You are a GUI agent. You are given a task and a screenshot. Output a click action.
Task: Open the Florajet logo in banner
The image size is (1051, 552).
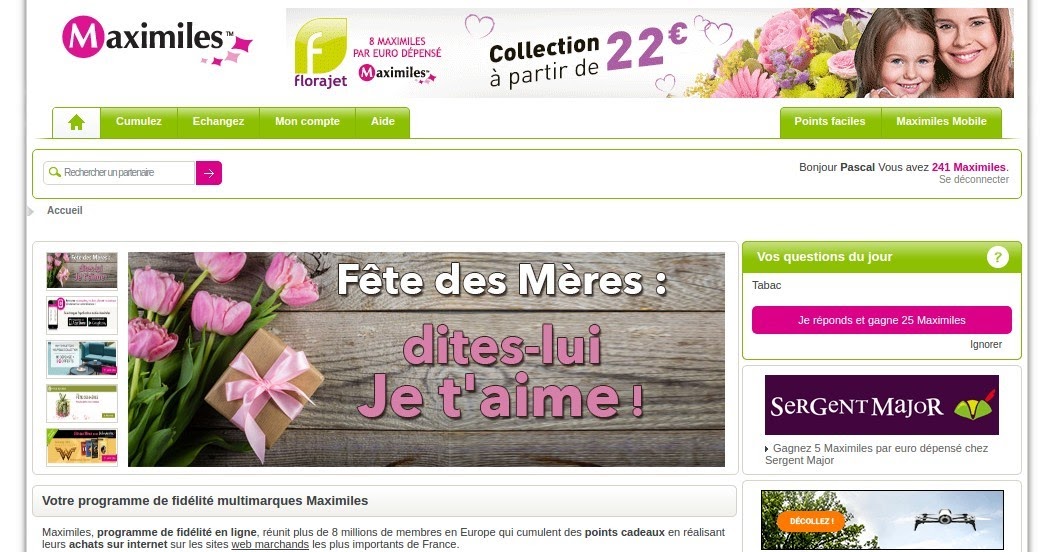[x=320, y=54]
